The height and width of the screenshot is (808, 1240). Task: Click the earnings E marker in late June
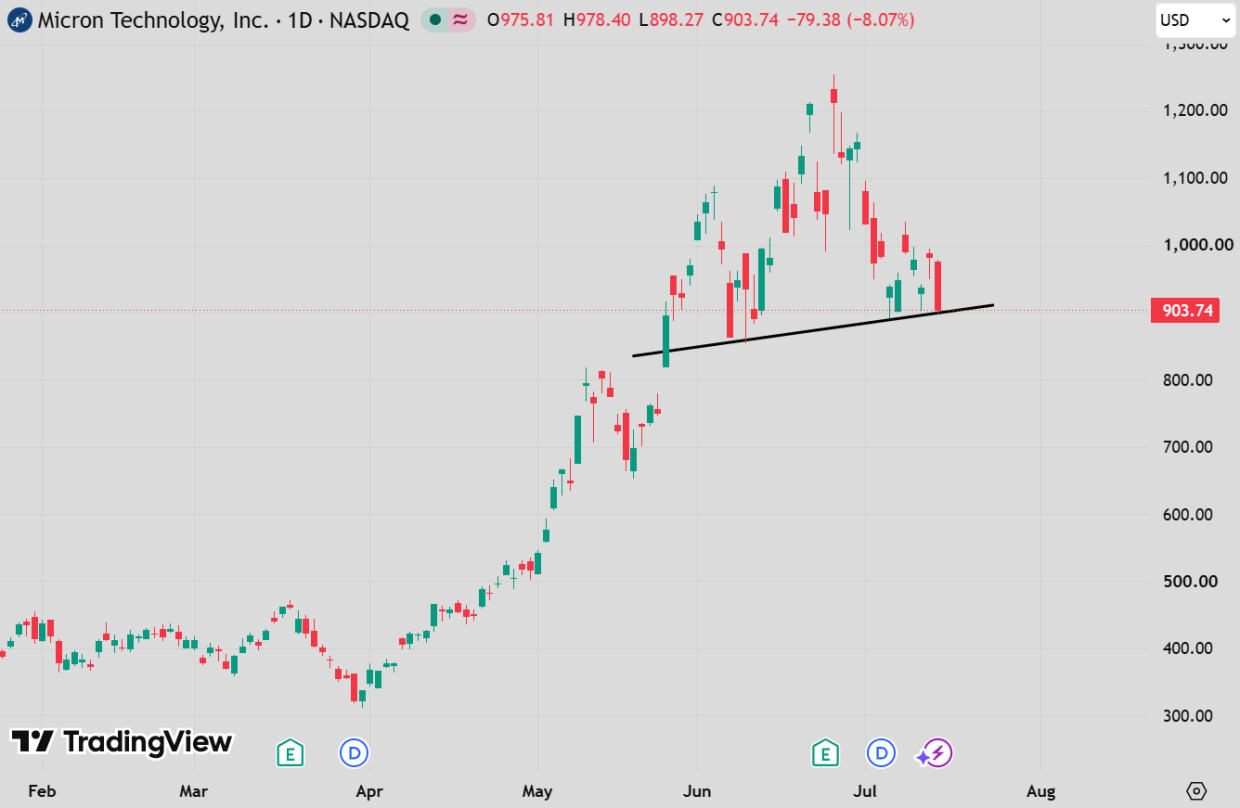(825, 753)
